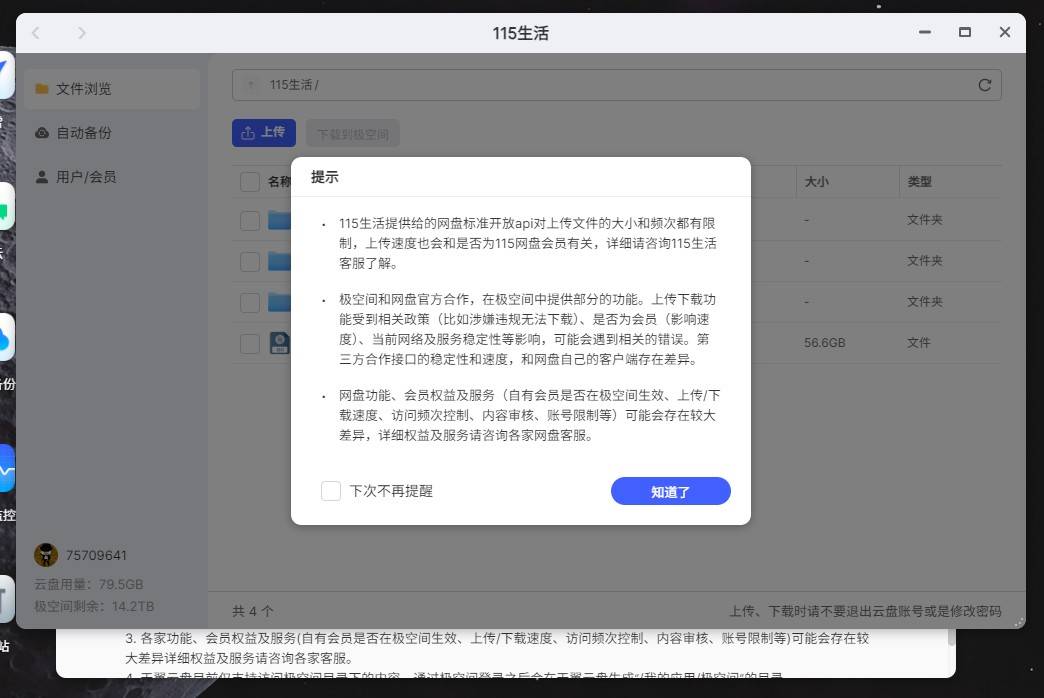Image resolution: width=1044 pixels, height=698 pixels.
Task: Click the 下载到极空间 button
Action: [352, 134]
